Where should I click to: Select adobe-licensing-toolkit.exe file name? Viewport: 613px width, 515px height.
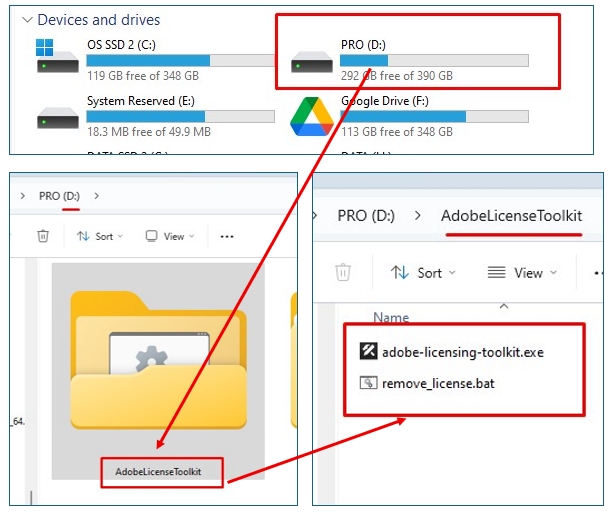[x=463, y=352]
